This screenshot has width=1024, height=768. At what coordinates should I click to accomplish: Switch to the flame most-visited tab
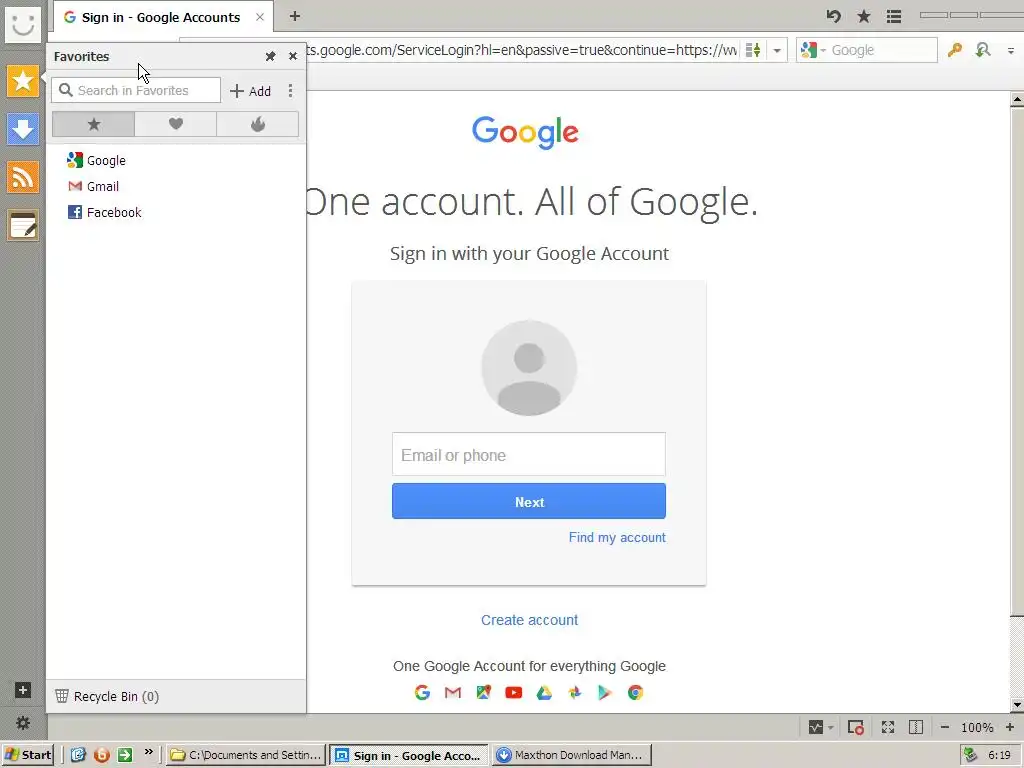(258, 124)
